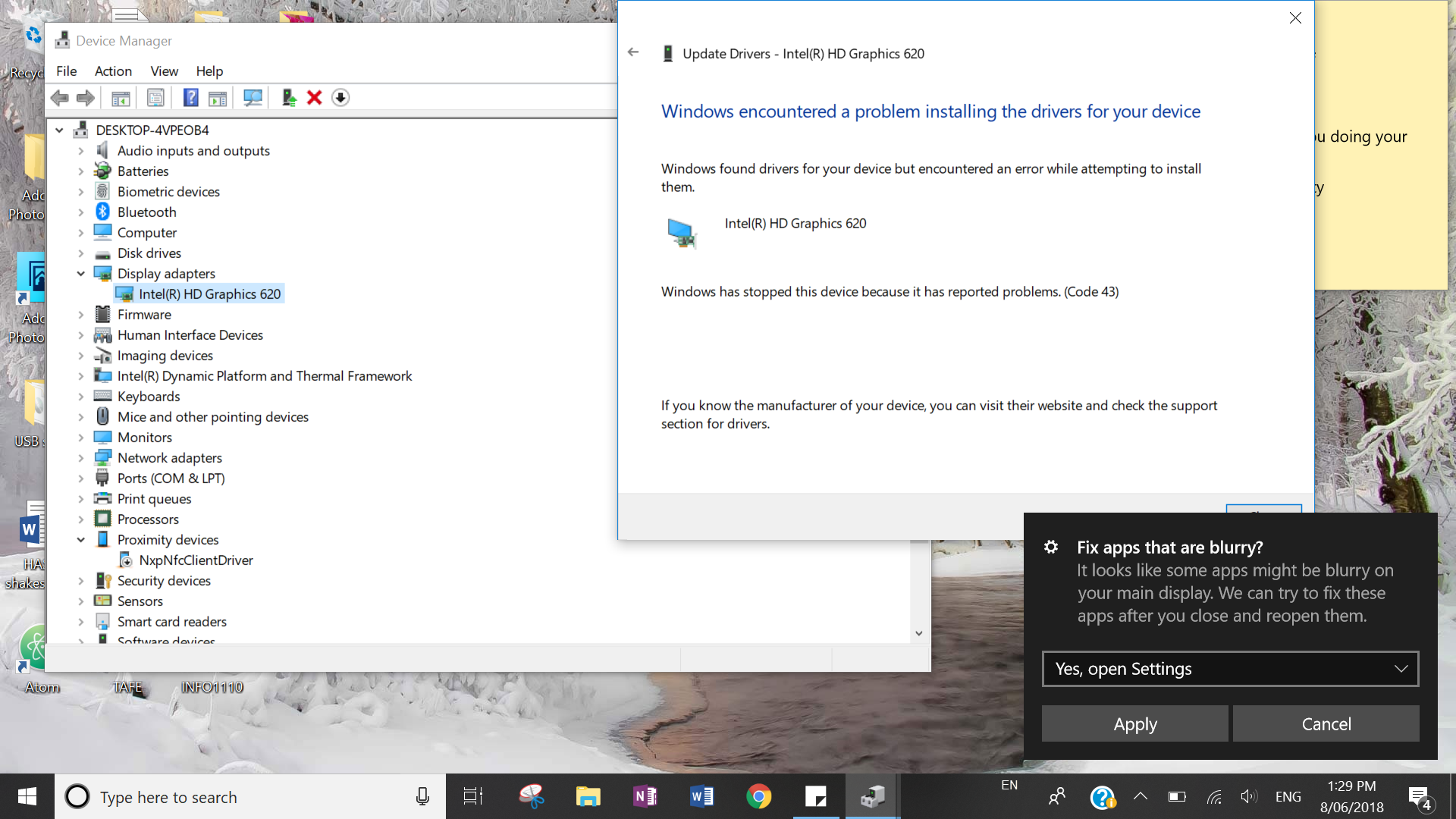The image size is (1456, 819).
Task: Click Scan for hardware changes monitor icon
Action: (253, 98)
